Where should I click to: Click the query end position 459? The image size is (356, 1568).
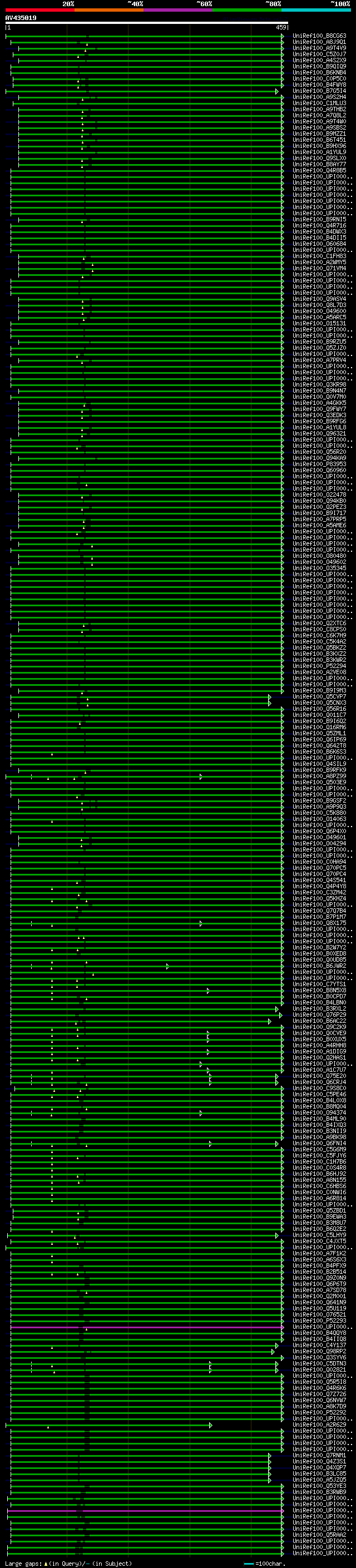pos(281,27)
